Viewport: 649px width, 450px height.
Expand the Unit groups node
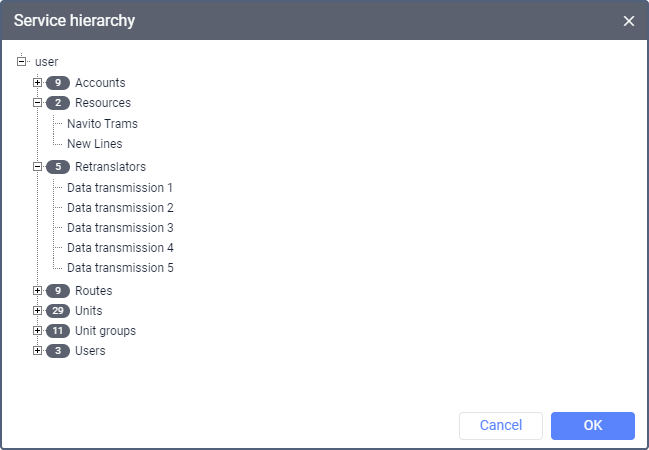pos(38,330)
